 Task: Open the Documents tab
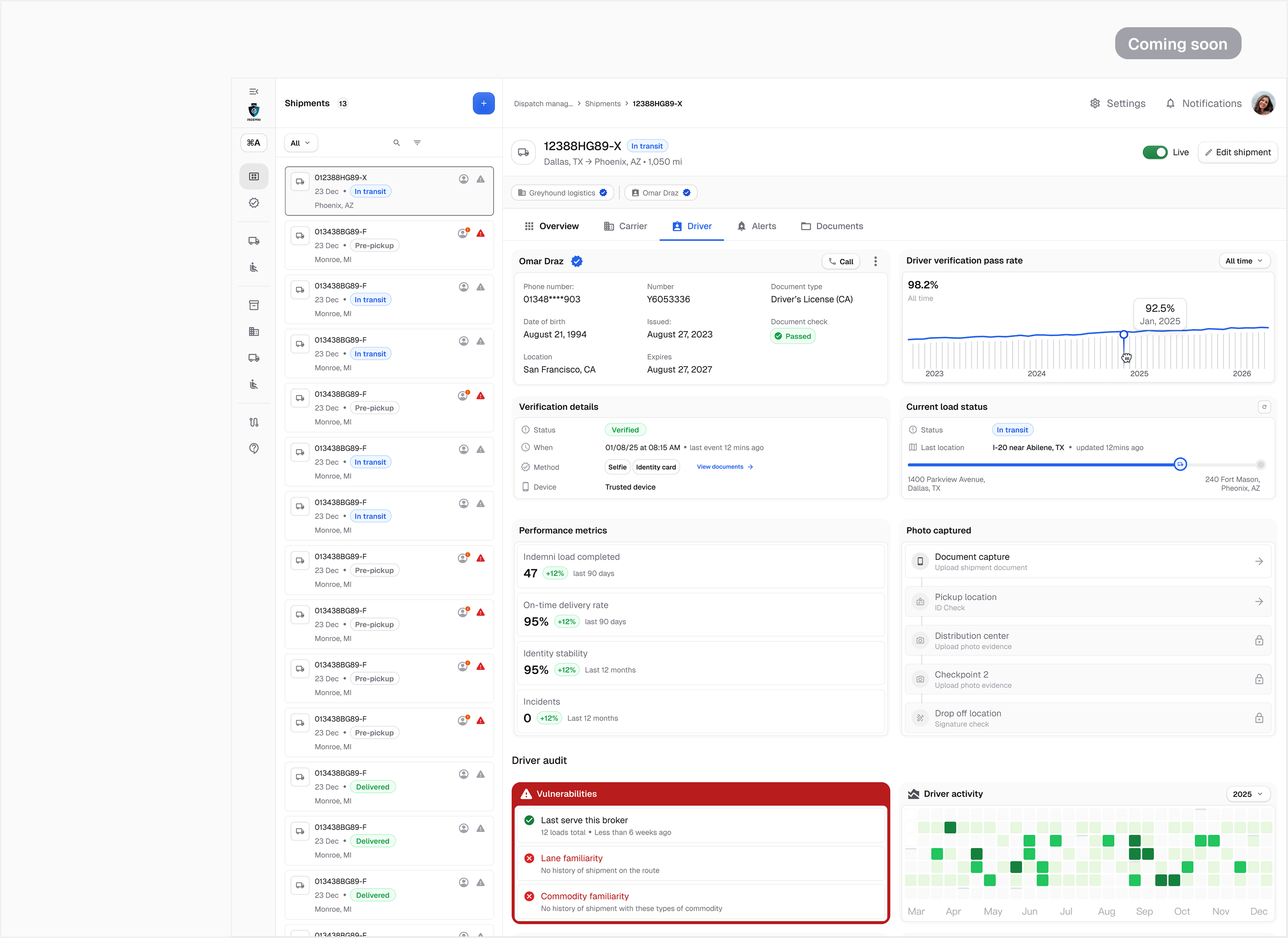(x=832, y=226)
